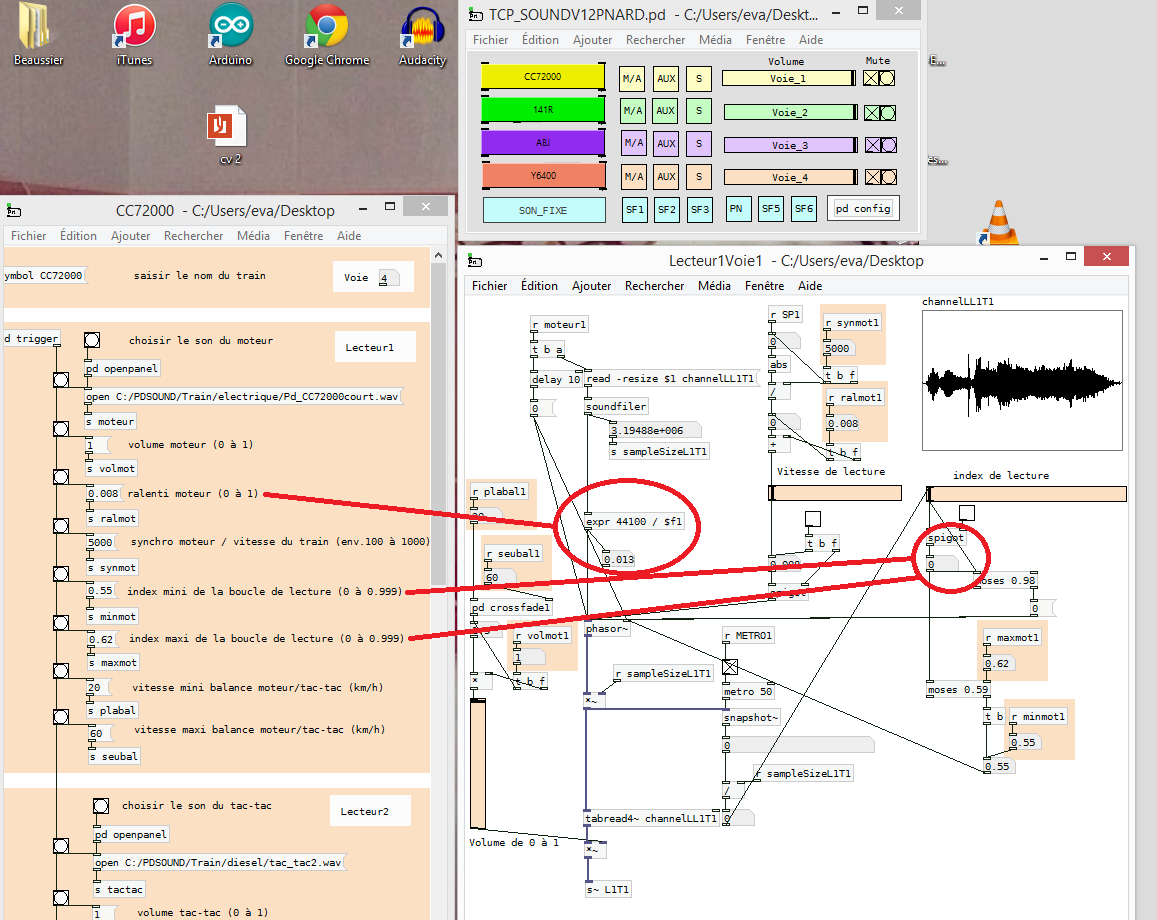Screen dimensions: 1157x920
Task: Click the Vitesse de lecture slider
Action: click(835, 493)
